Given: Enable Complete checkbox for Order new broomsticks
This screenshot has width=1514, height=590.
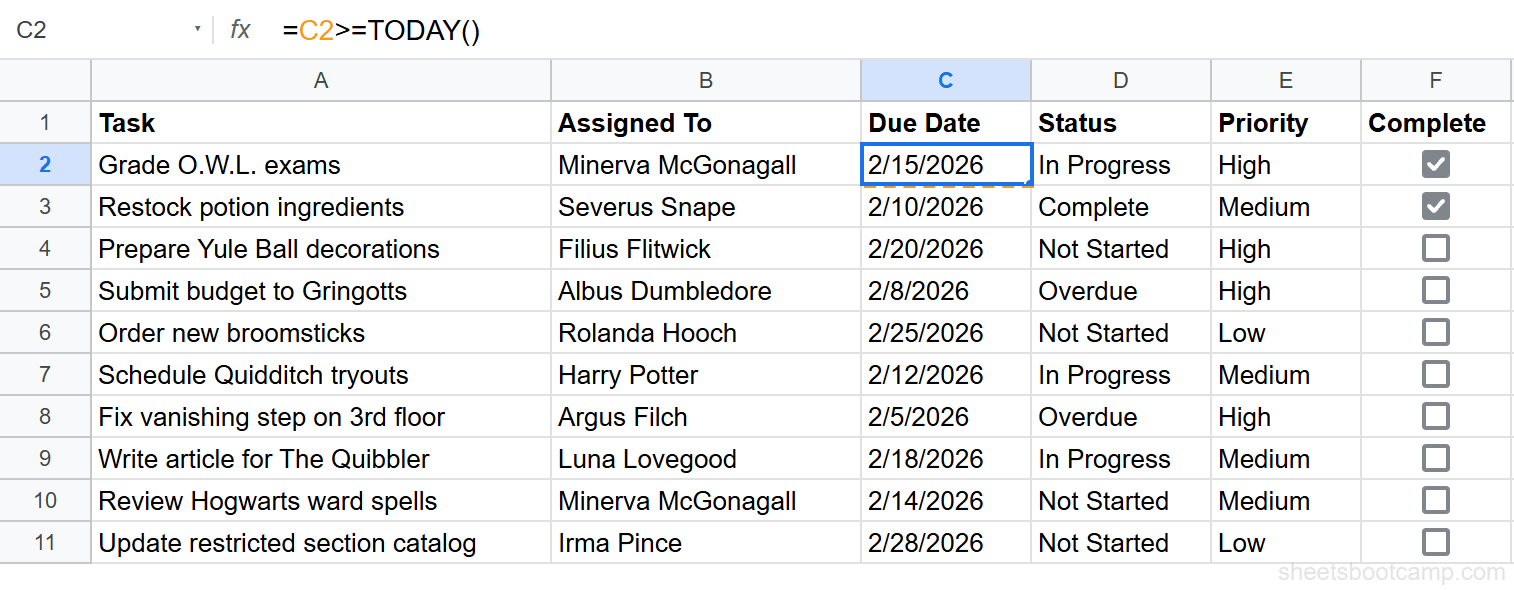Looking at the screenshot, I should tap(1435, 332).
